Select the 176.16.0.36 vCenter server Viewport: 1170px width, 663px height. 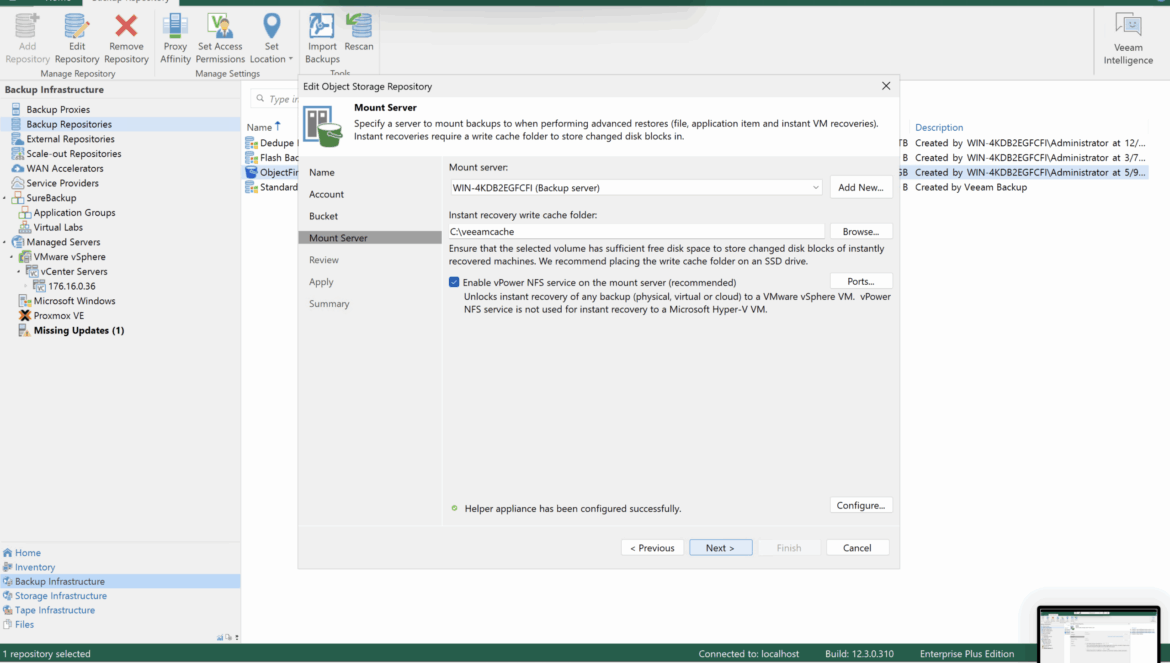tap(72, 286)
